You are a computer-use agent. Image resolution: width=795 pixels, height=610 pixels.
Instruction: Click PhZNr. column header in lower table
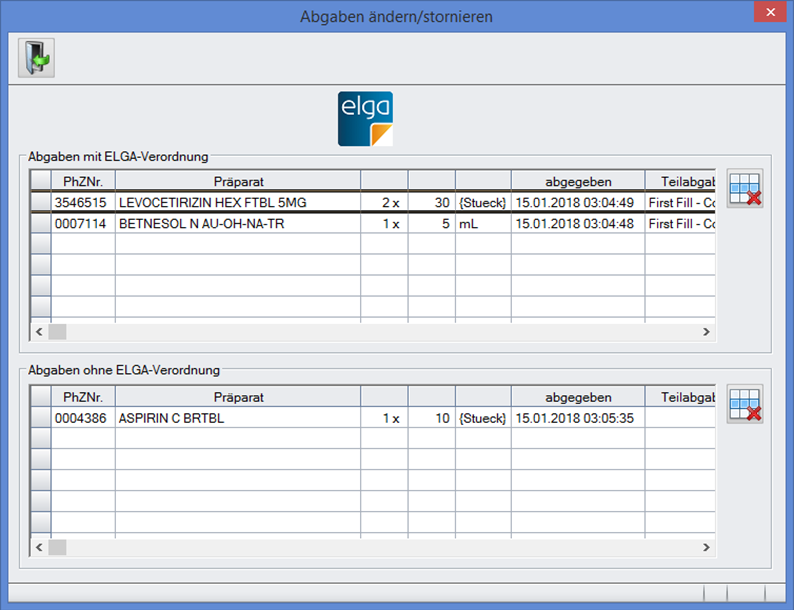[x=83, y=397]
